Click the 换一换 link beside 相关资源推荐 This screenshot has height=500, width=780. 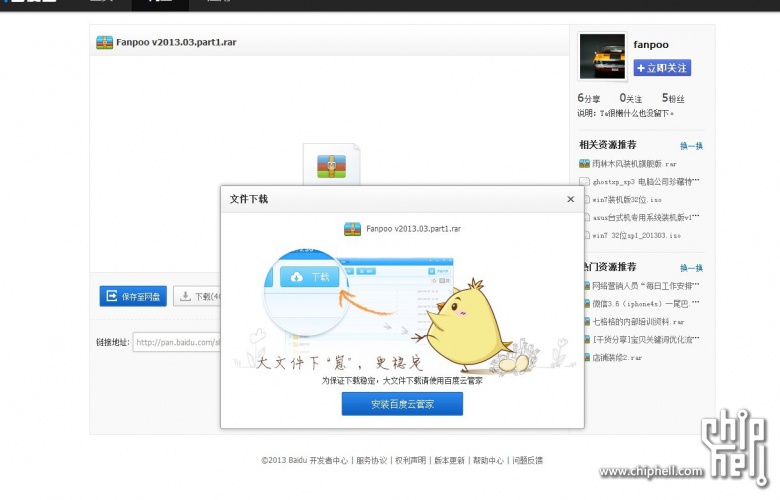(691, 146)
